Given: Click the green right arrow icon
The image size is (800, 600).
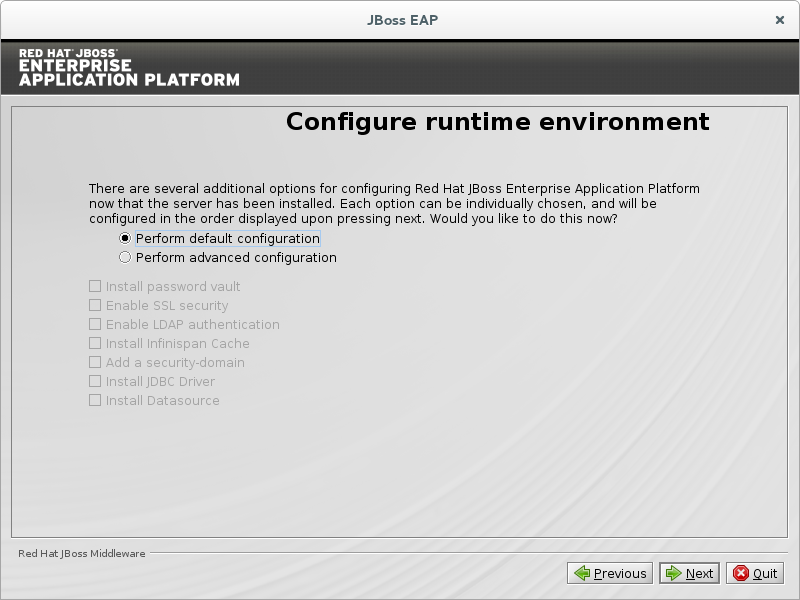Looking at the screenshot, I should tap(674, 573).
